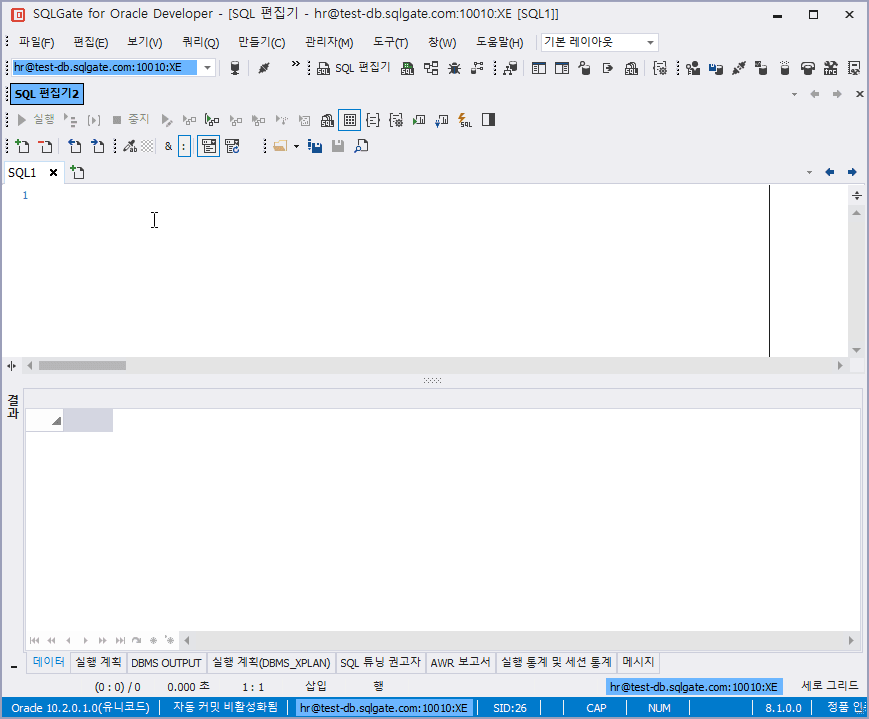Switch to the 메시지 tab
This screenshot has height=719, width=869.
pos(638,662)
